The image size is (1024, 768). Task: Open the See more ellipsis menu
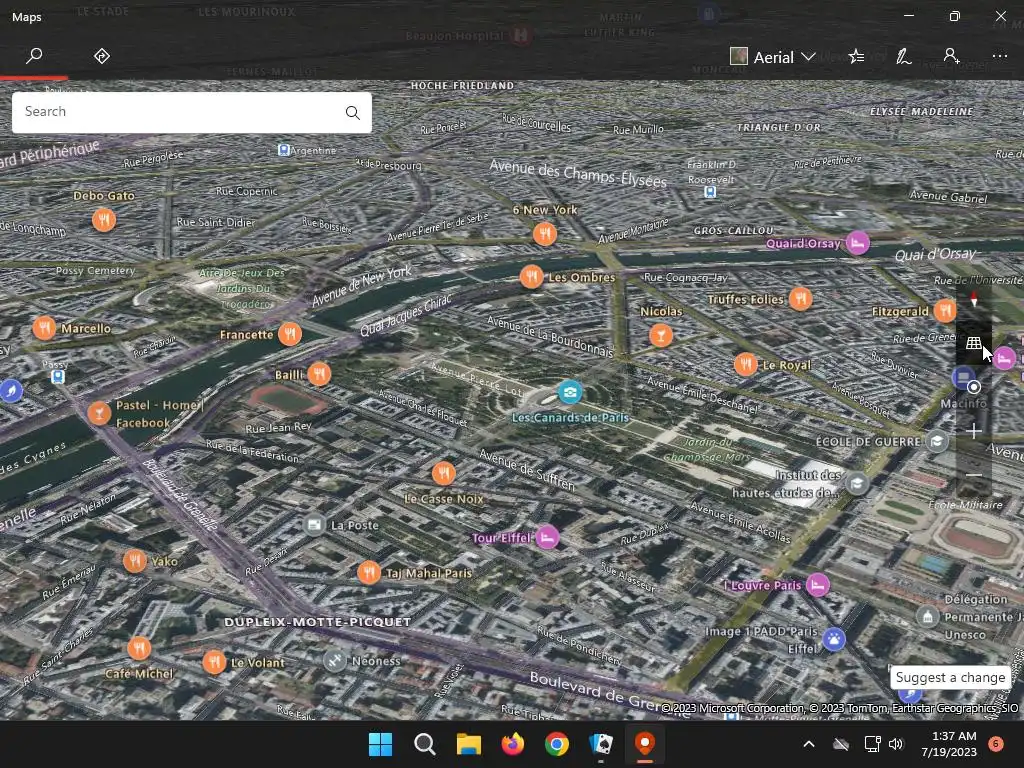point(999,56)
